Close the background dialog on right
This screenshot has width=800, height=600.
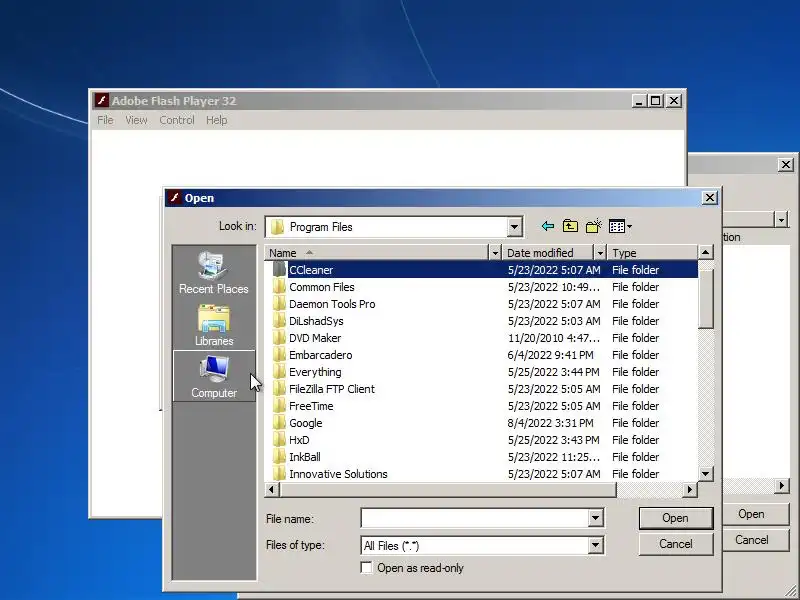pyautogui.click(x=786, y=164)
